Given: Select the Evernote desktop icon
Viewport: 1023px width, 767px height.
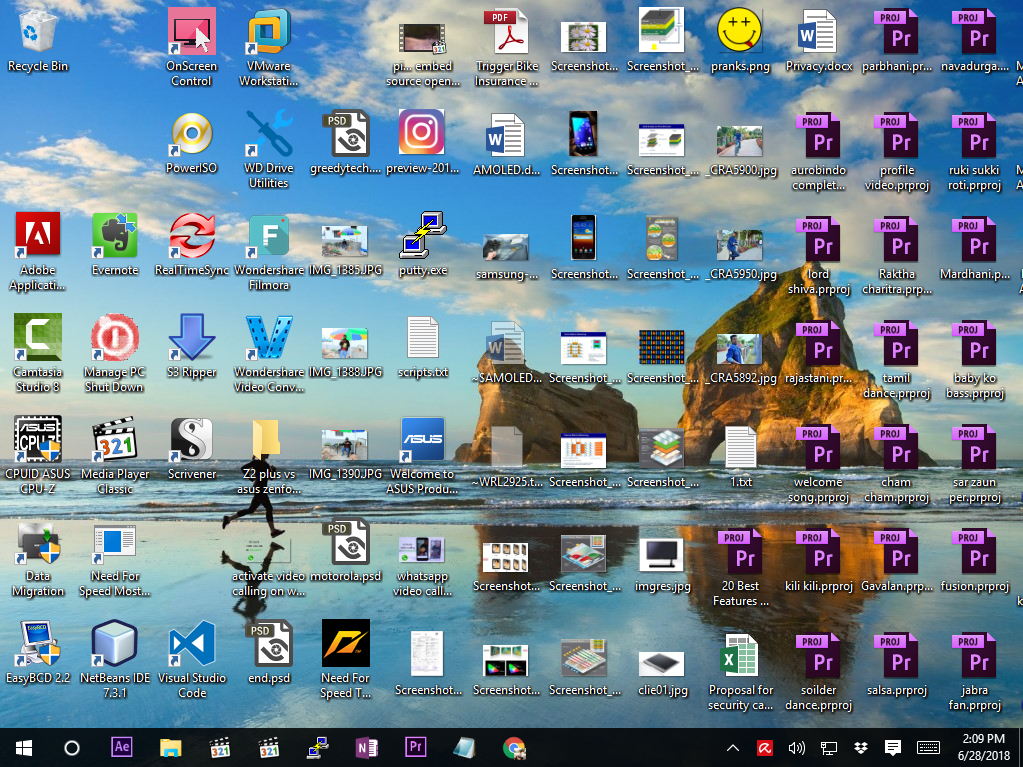Looking at the screenshot, I should click(x=115, y=232).
